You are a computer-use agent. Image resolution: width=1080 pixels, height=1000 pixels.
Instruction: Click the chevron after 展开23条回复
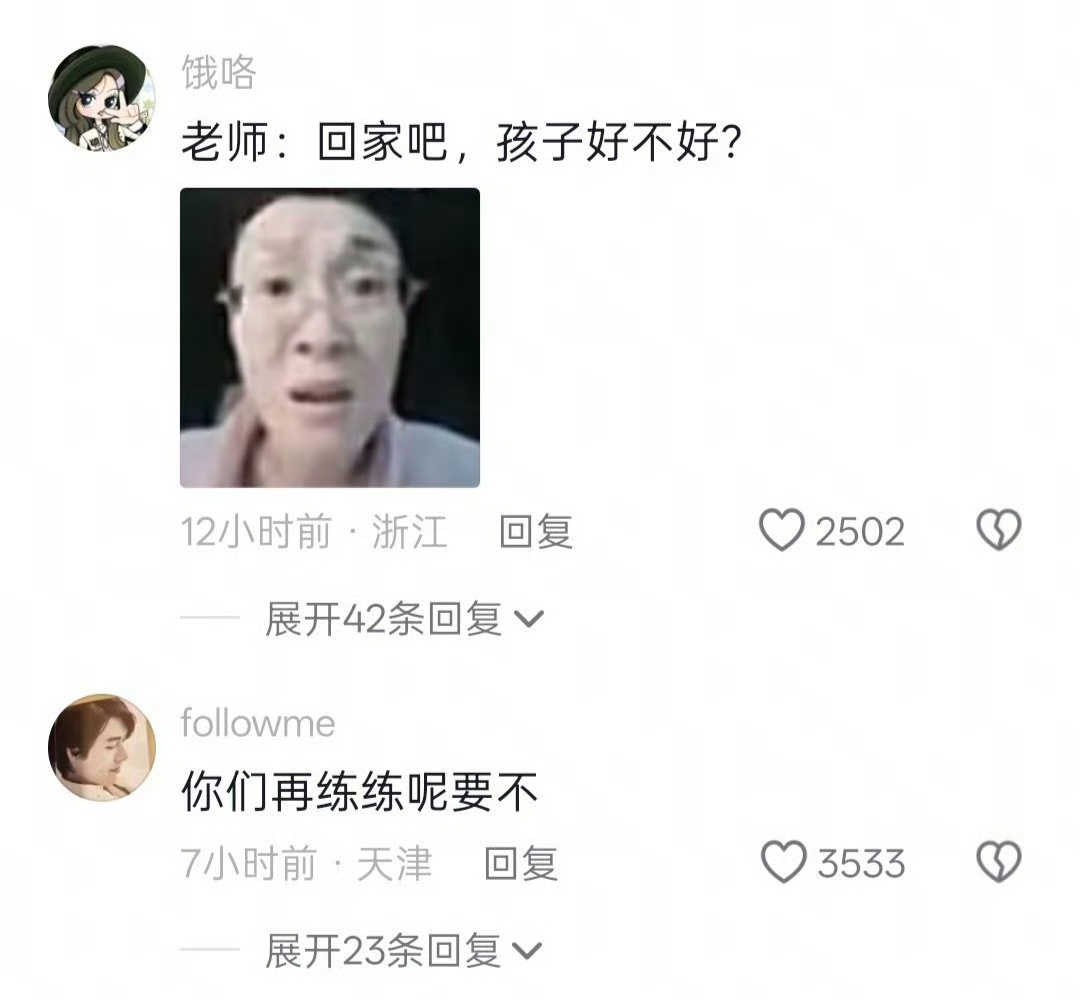tap(528, 951)
